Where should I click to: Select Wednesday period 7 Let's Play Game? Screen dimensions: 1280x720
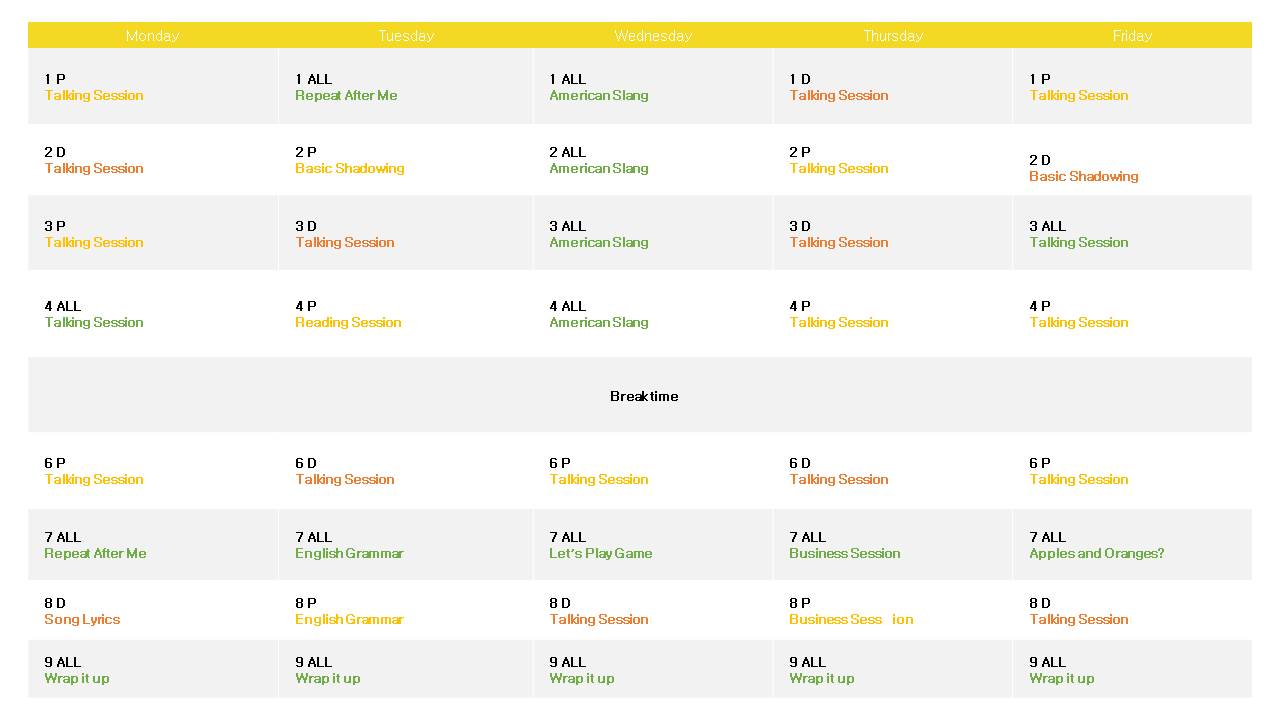600,553
